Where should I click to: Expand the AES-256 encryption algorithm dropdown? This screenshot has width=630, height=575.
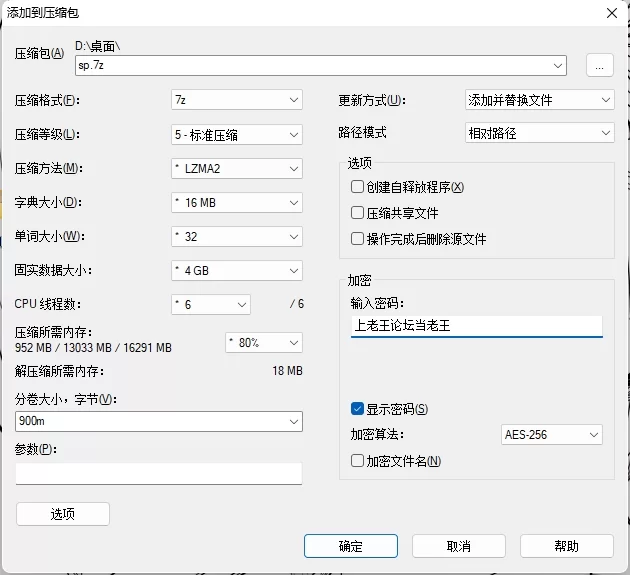[551, 435]
